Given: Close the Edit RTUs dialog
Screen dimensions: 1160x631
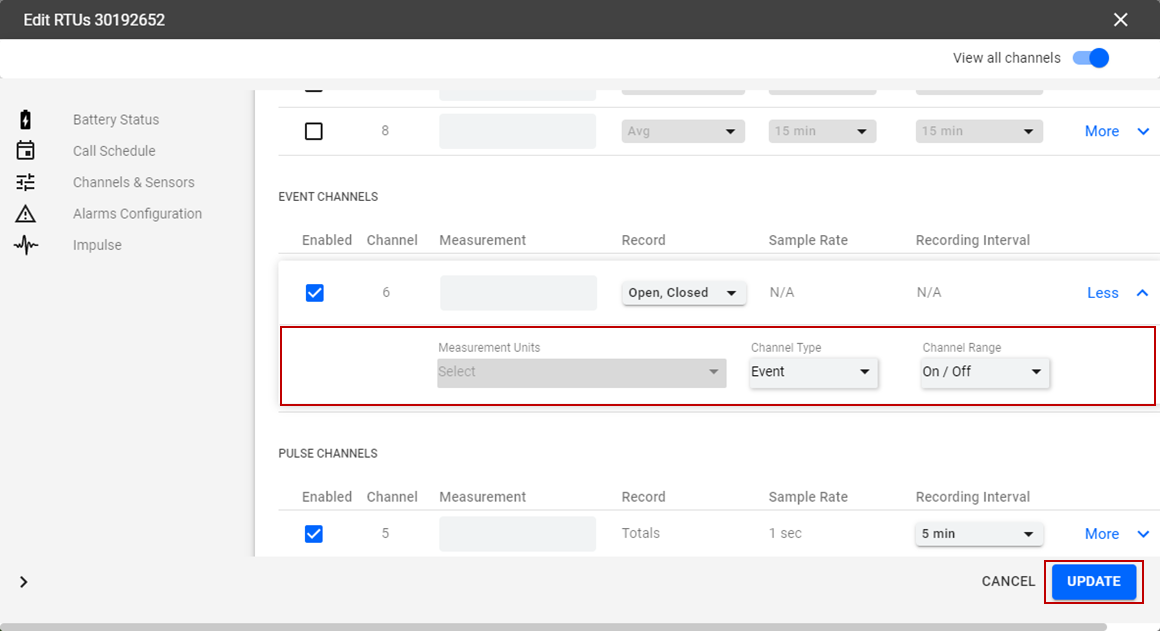Looking at the screenshot, I should click(1120, 20).
